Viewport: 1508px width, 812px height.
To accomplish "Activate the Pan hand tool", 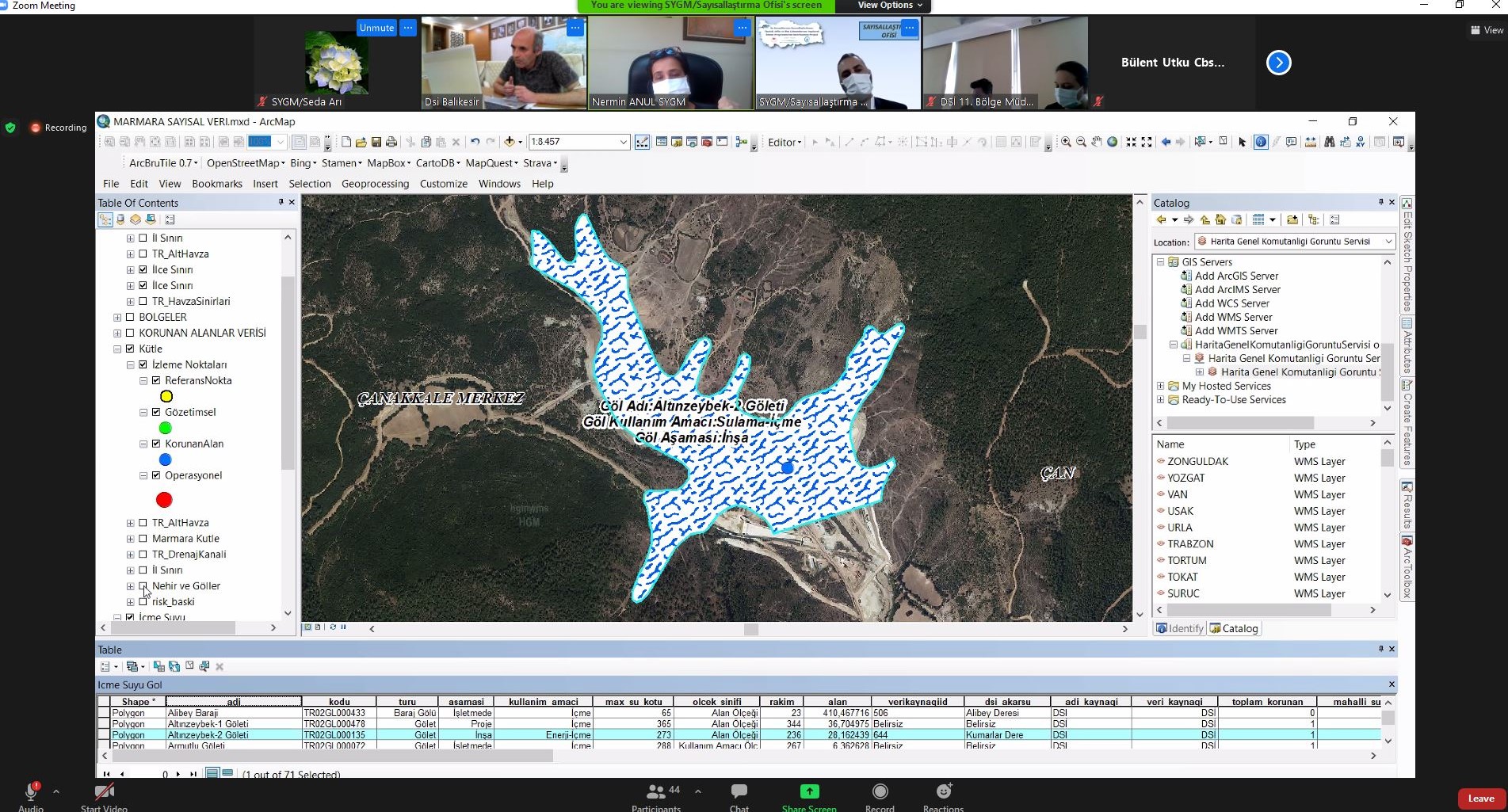I will (1097, 142).
